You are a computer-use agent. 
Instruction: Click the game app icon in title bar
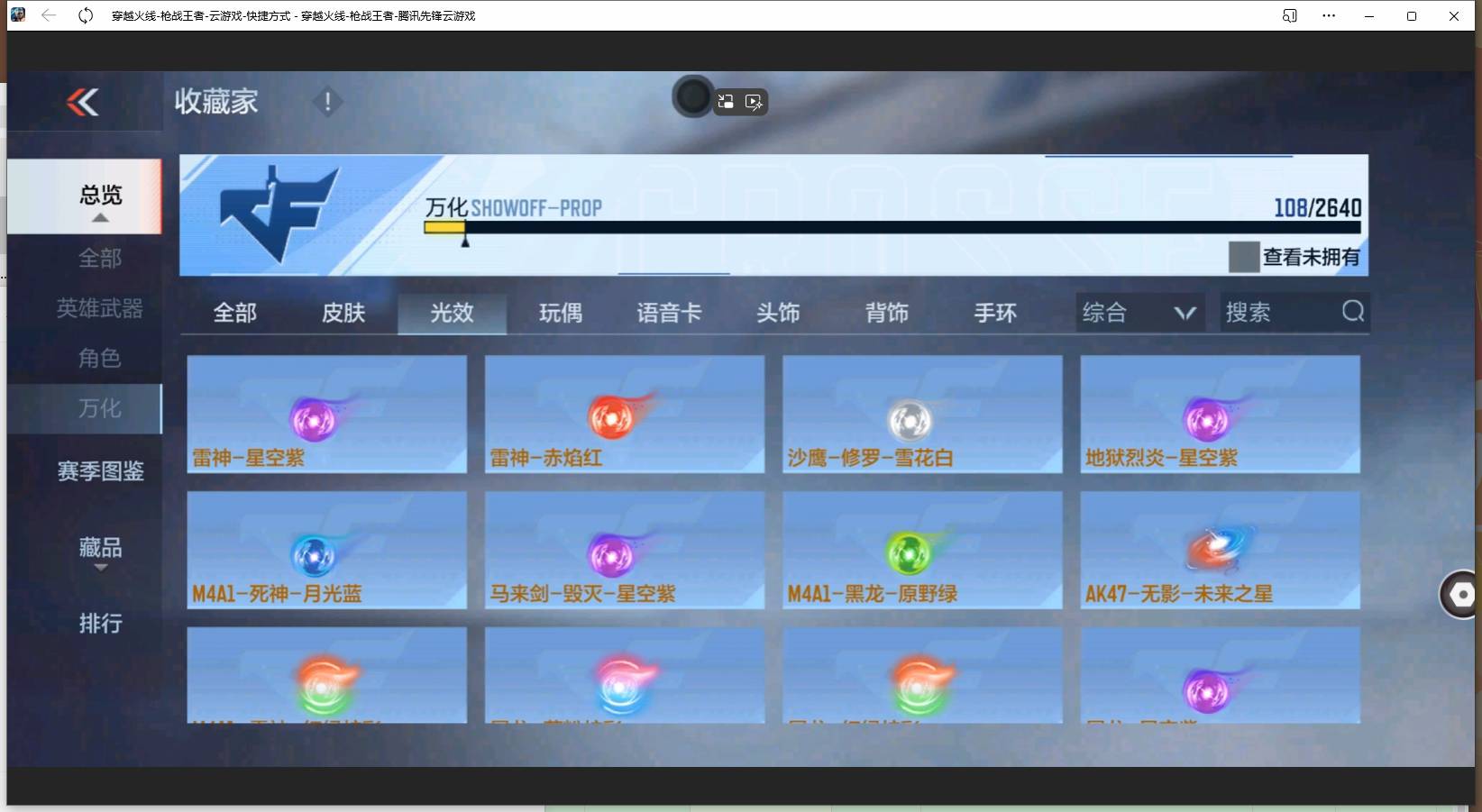[x=17, y=14]
